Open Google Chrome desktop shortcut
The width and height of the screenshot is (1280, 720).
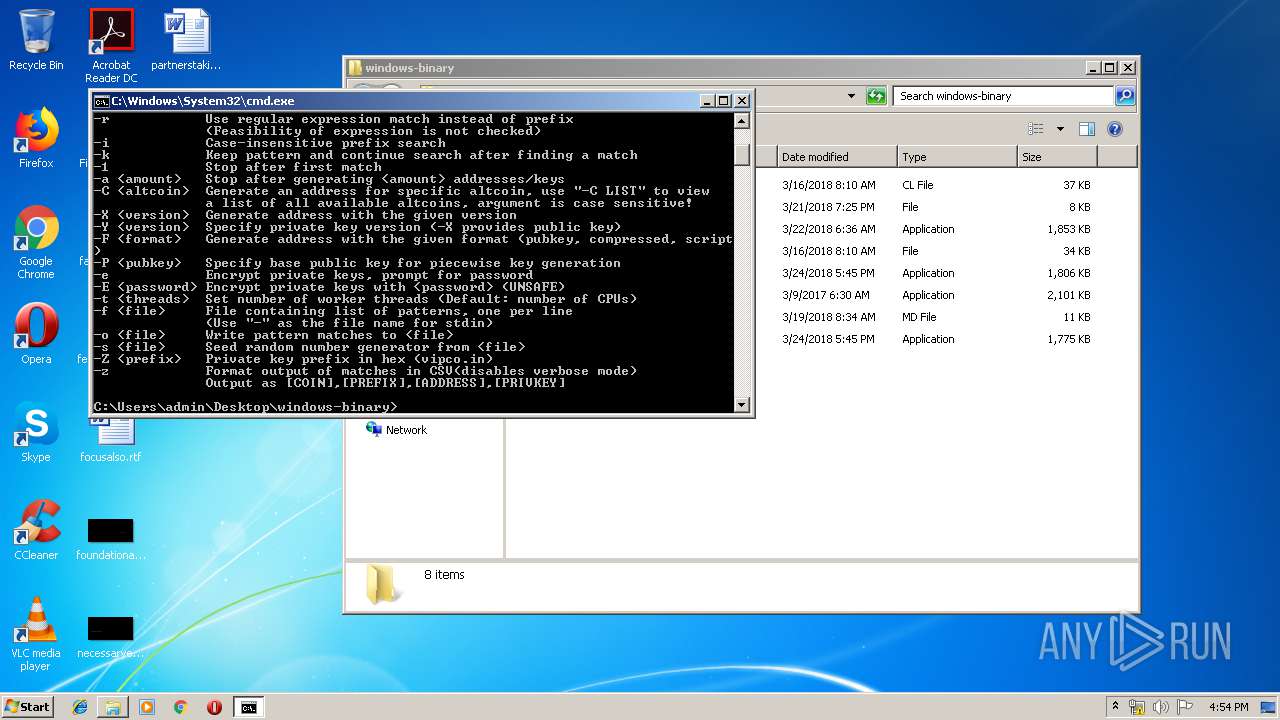[x=36, y=242]
